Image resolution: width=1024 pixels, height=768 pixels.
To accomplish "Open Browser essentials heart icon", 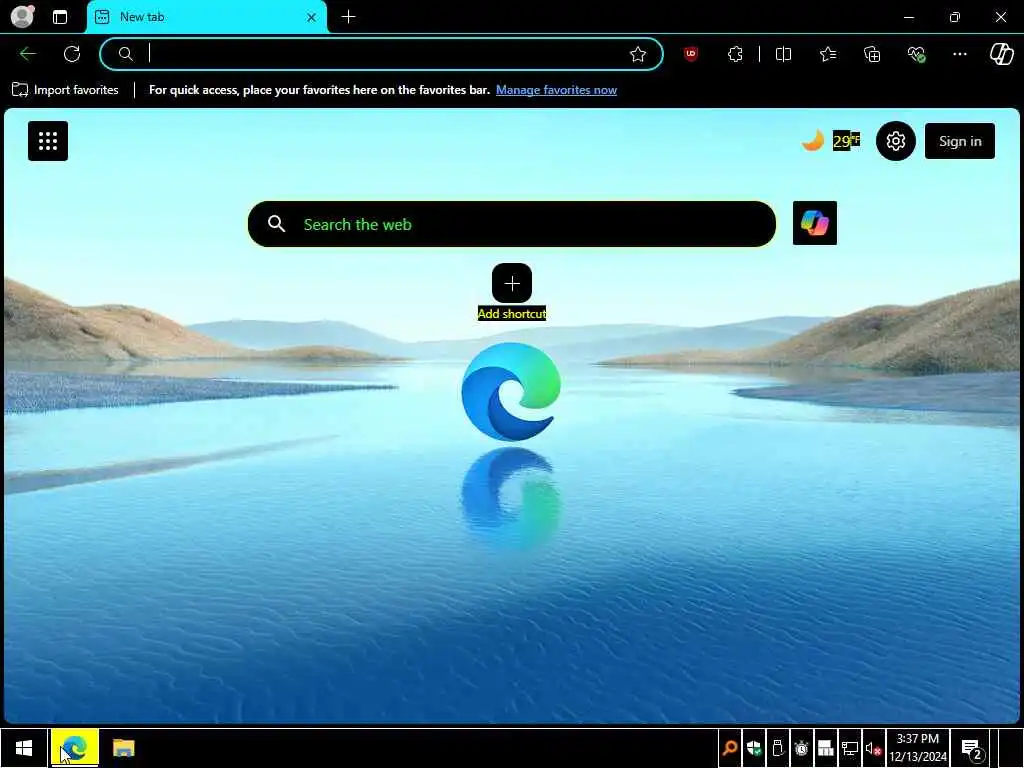I will click(916, 54).
